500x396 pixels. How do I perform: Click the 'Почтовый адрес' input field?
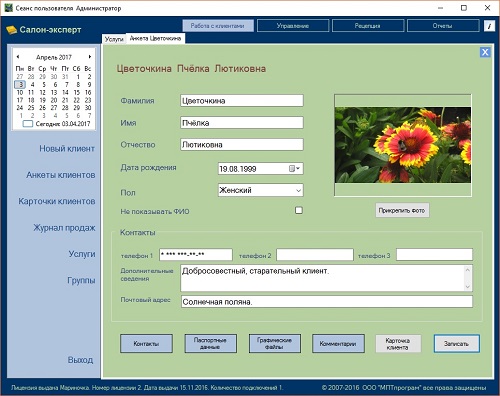(x=327, y=302)
